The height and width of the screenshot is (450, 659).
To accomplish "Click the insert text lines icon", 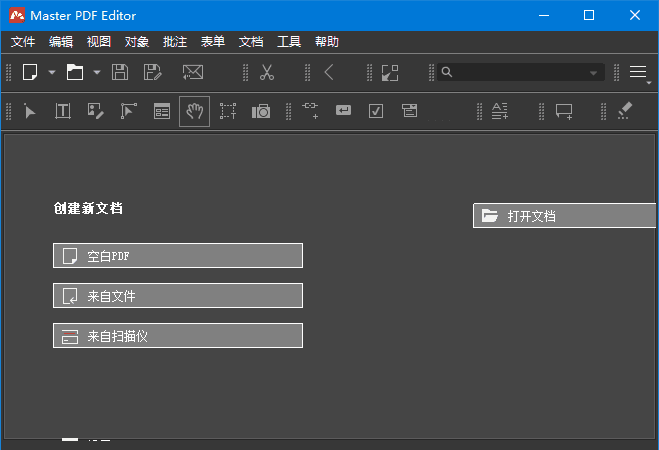I will pyautogui.click(x=500, y=111).
